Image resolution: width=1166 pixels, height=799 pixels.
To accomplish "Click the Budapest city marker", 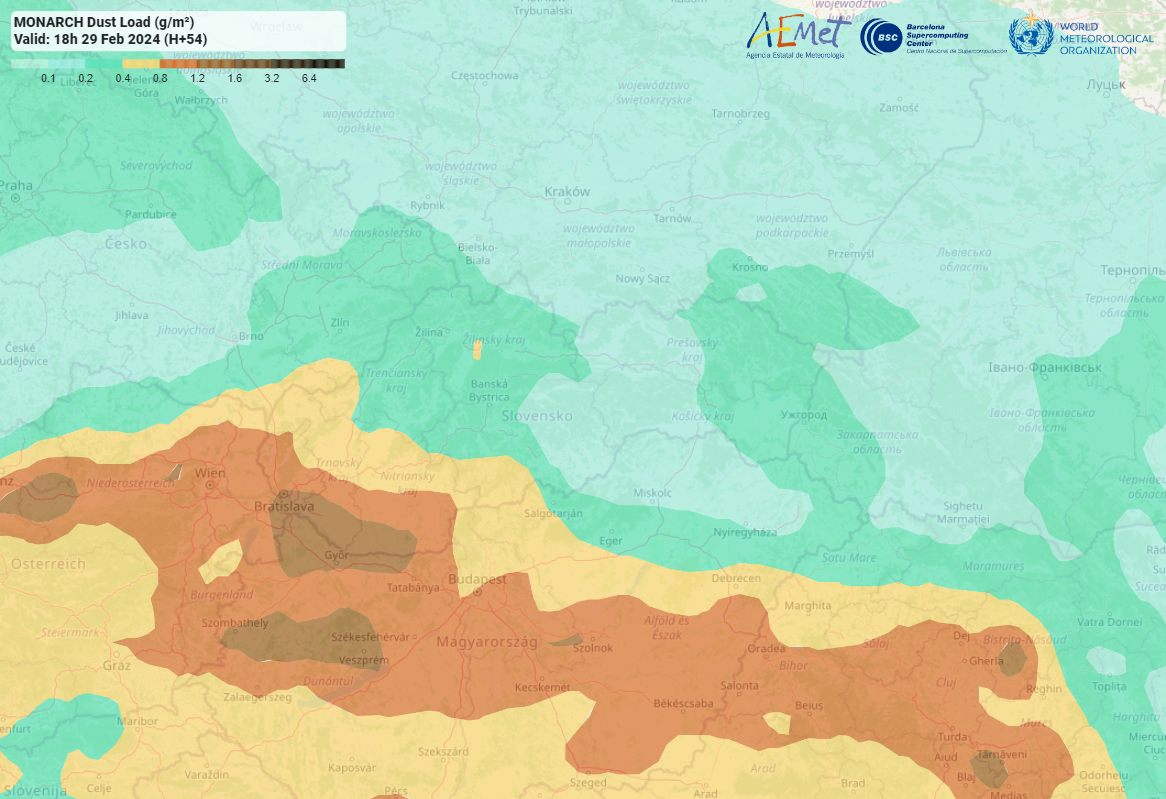I will click(x=478, y=591).
